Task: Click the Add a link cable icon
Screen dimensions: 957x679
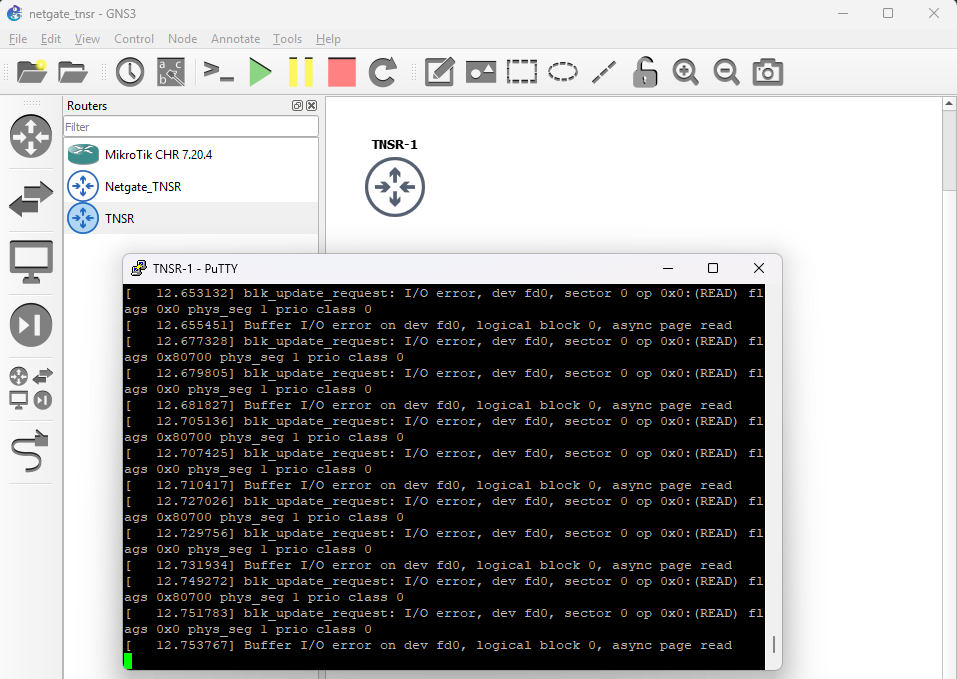Action: 30,453
